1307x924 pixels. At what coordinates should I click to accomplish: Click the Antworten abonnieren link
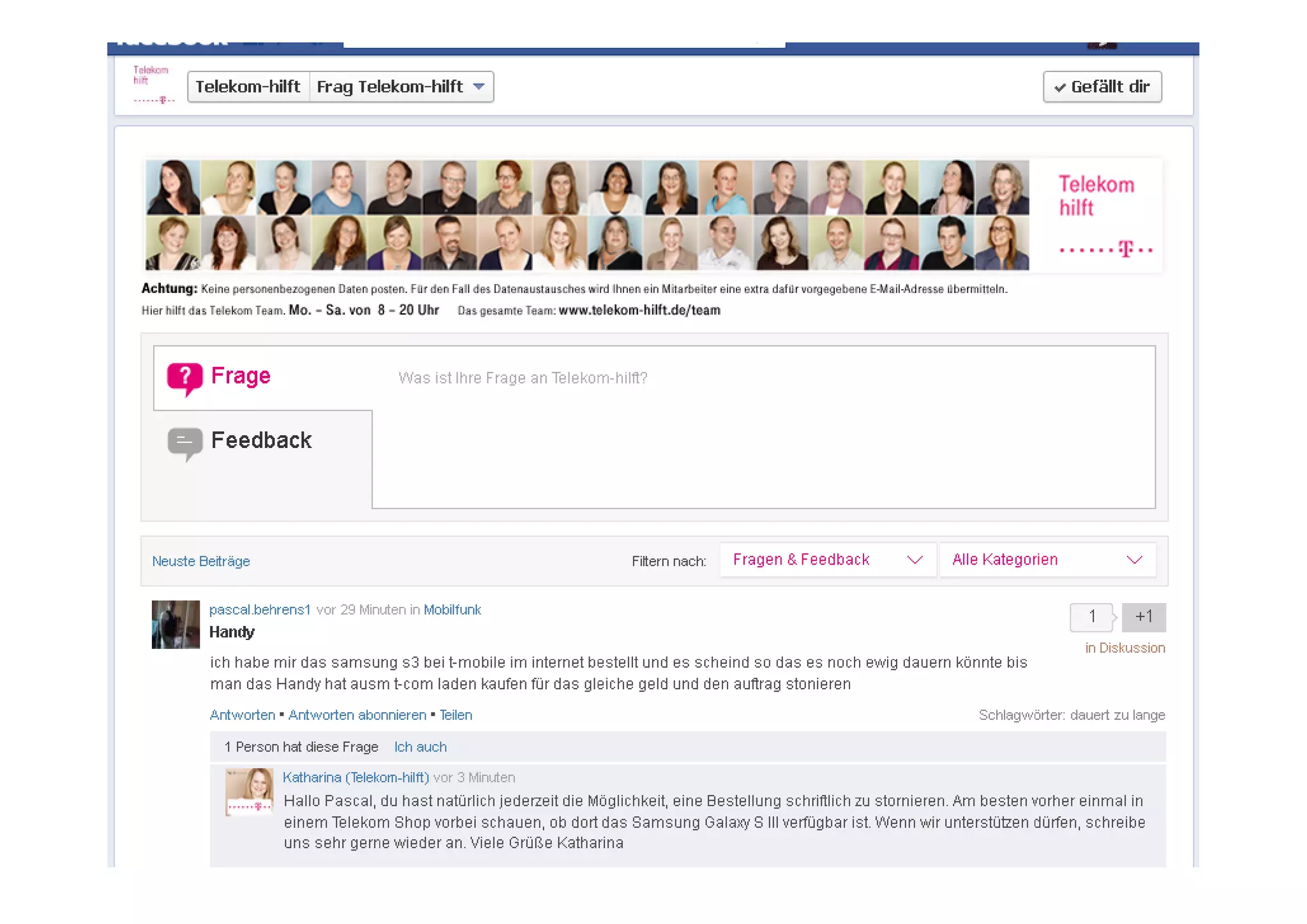pyautogui.click(x=357, y=715)
